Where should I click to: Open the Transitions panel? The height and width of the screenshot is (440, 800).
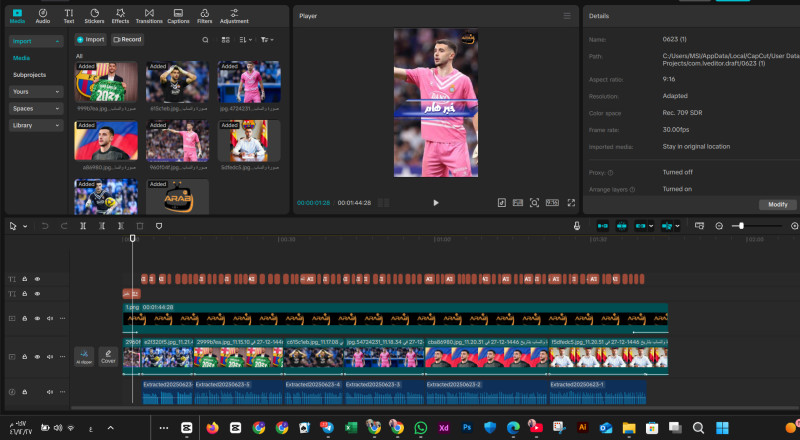click(x=149, y=15)
